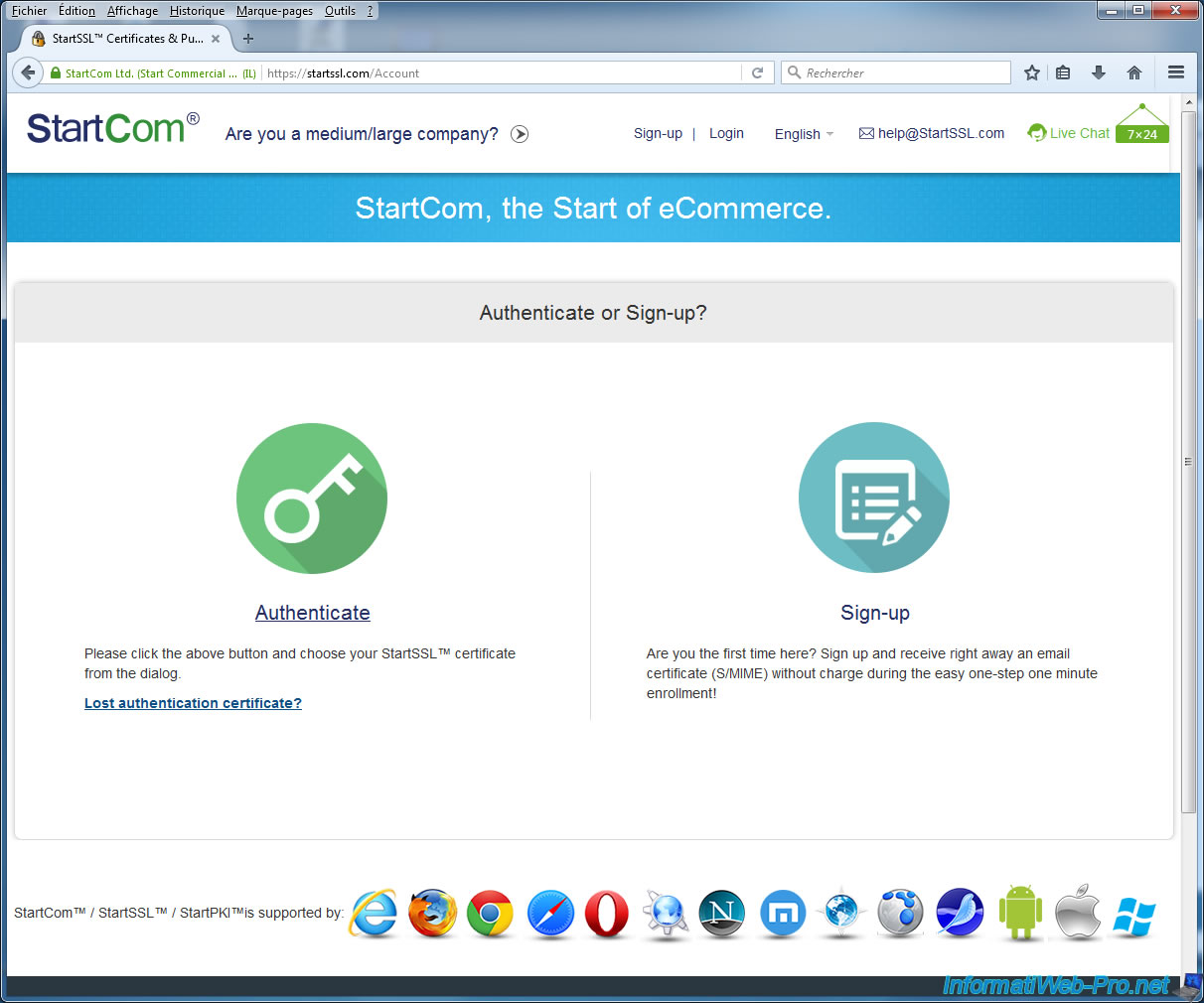
Task: Click the Internet Explorer browser icon
Action: point(375,914)
